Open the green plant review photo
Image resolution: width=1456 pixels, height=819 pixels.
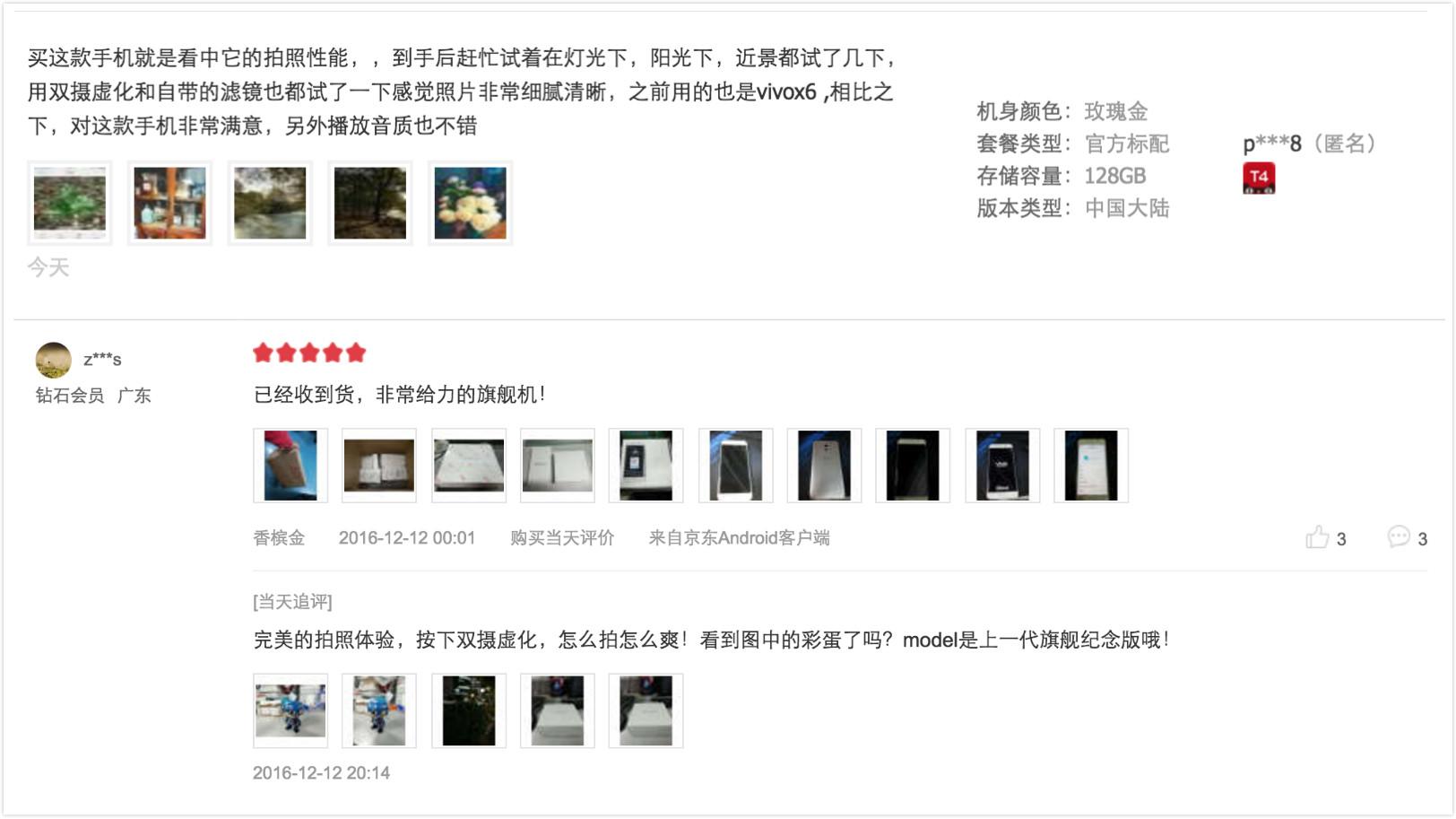pyautogui.click(x=70, y=204)
